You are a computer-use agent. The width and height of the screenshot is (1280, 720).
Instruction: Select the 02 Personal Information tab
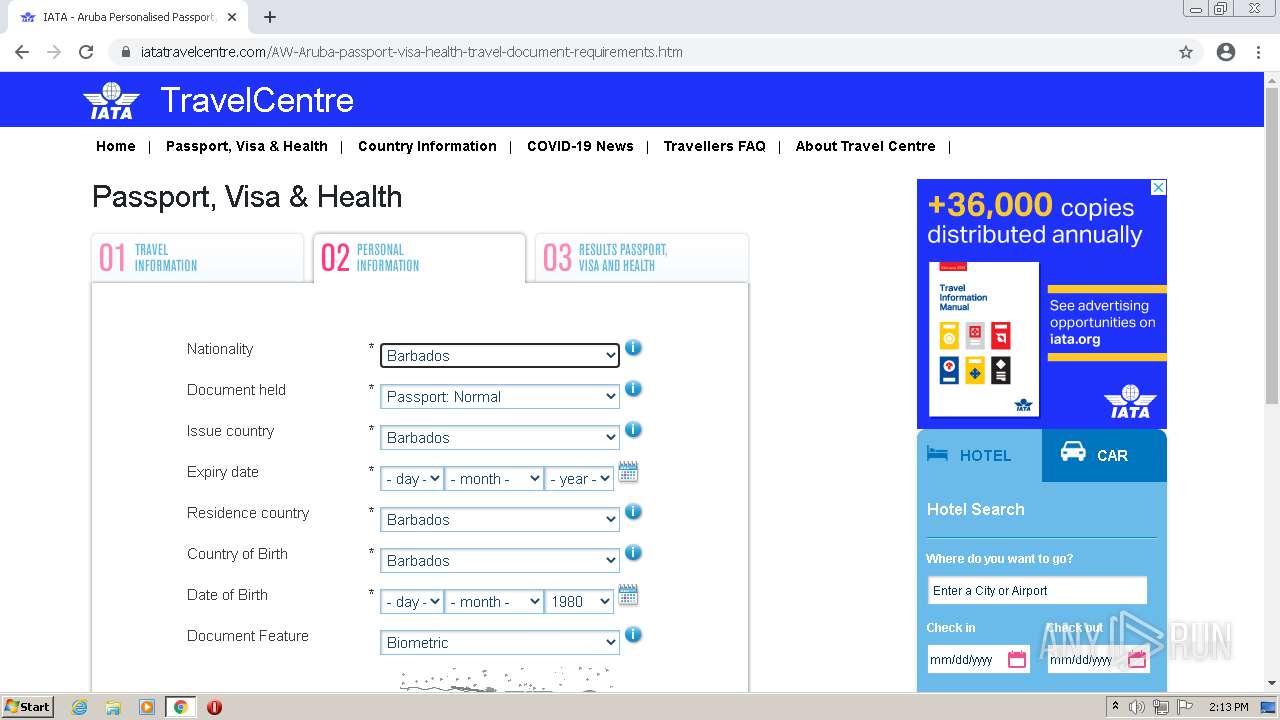click(419, 258)
